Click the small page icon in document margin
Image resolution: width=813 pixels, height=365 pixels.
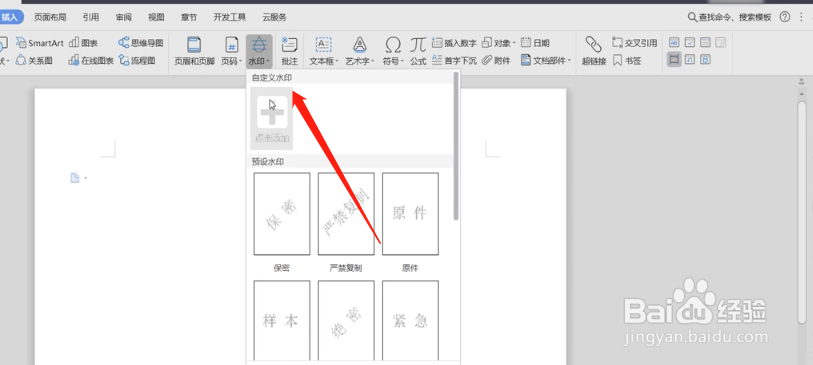click(x=75, y=178)
